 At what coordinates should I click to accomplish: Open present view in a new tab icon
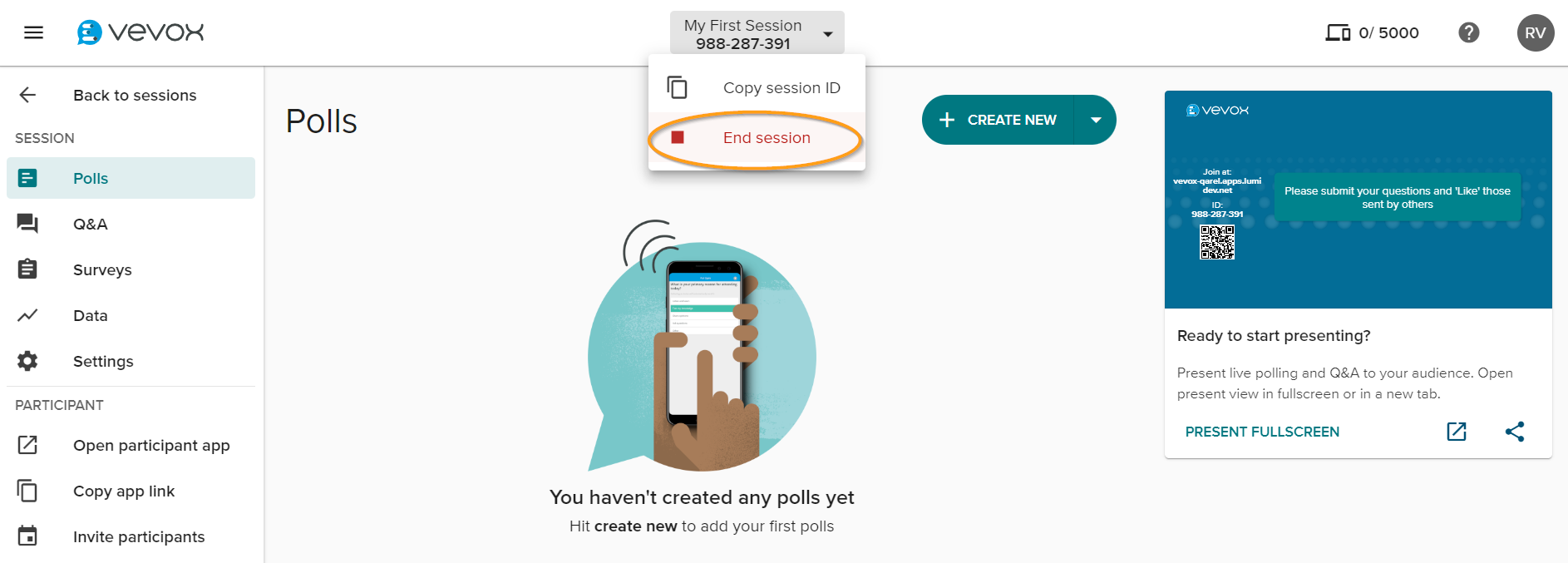[x=1455, y=432]
